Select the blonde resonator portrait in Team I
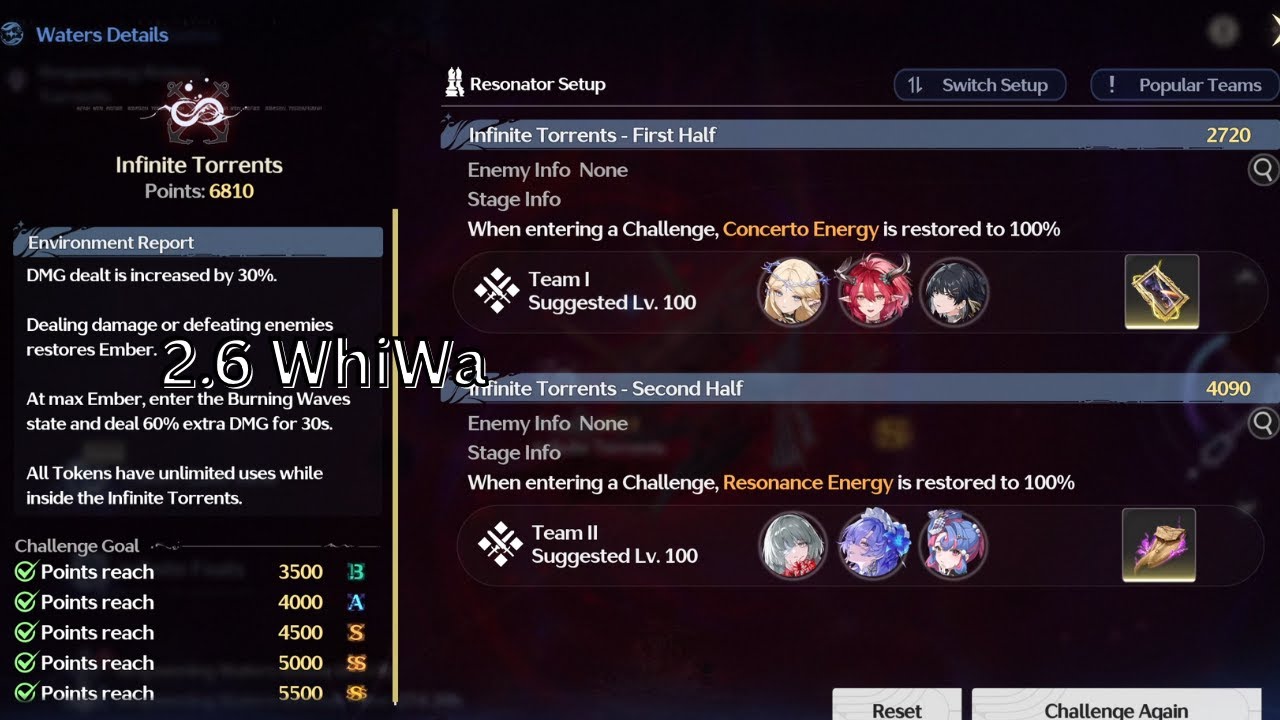The width and height of the screenshot is (1280, 720). tap(792, 291)
